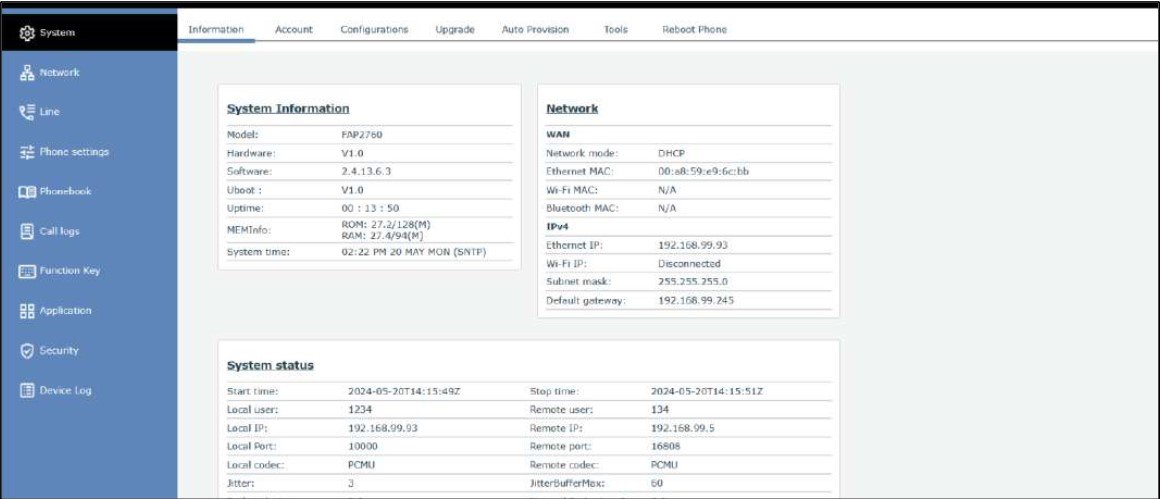The width and height of the screenshot is (1162, 499).
Task: Click model value FAP2760
Action: 362,135
